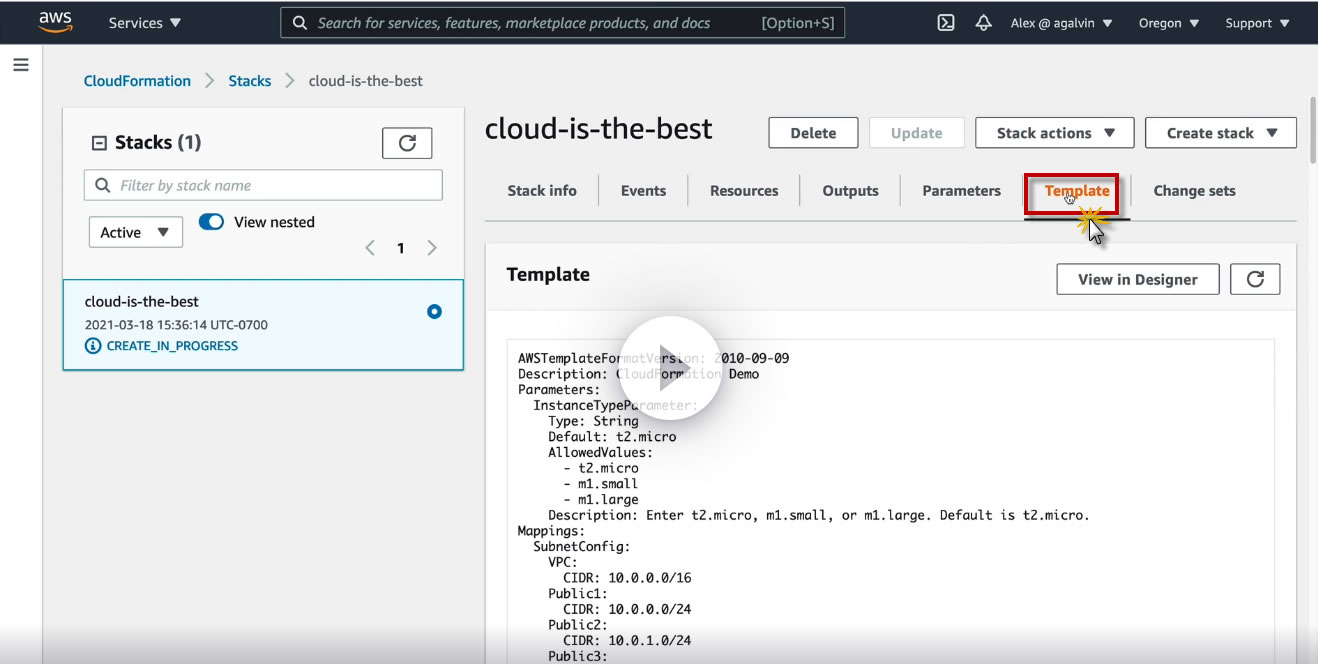Image resolution: width=1318 pixels, height=664 pixels.
Task: Click CREATE_IN_PROGRESS info status icon
Action: 93,346
